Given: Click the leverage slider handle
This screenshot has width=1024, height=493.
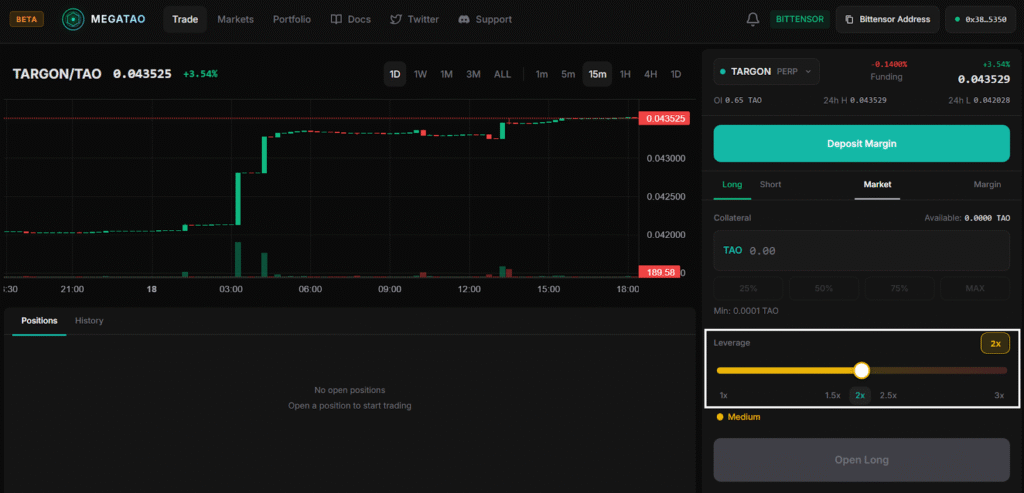Looking at the screenshot, I should pyautogui.click(x=862, y=370).
